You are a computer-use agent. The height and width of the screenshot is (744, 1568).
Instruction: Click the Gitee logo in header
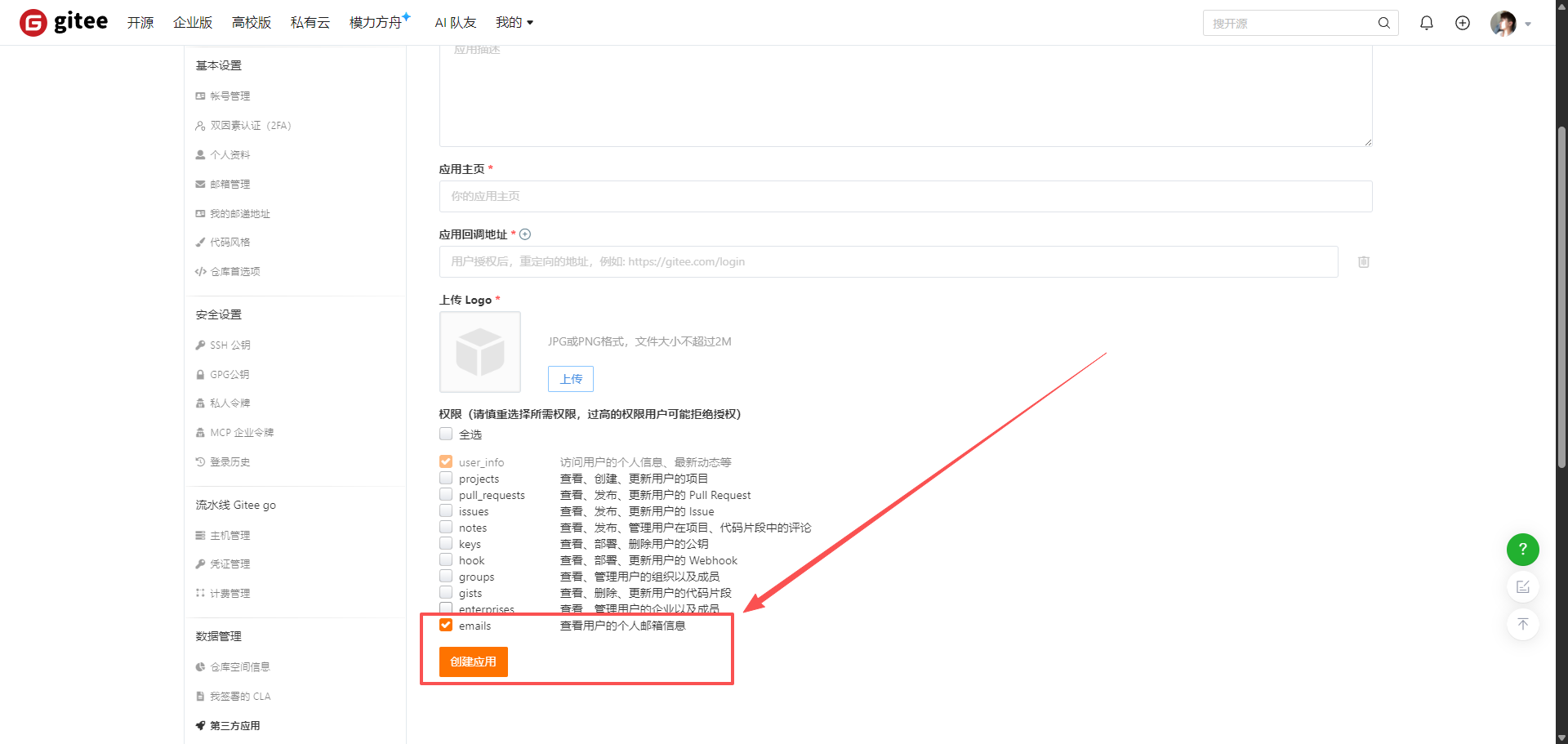tap(64, 22)
